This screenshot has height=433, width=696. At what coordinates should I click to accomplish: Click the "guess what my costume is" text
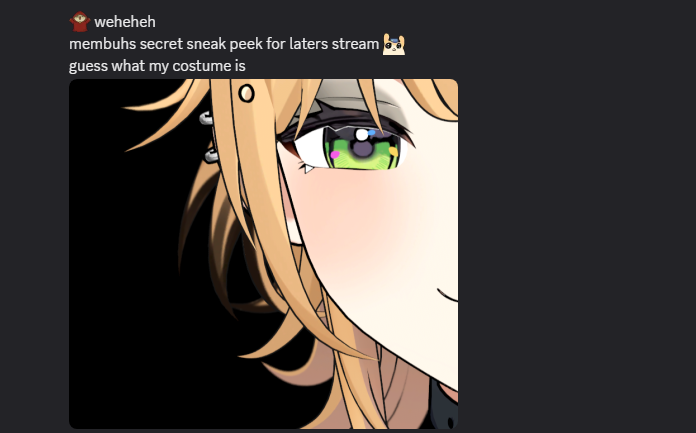click(x=157, y=66)
